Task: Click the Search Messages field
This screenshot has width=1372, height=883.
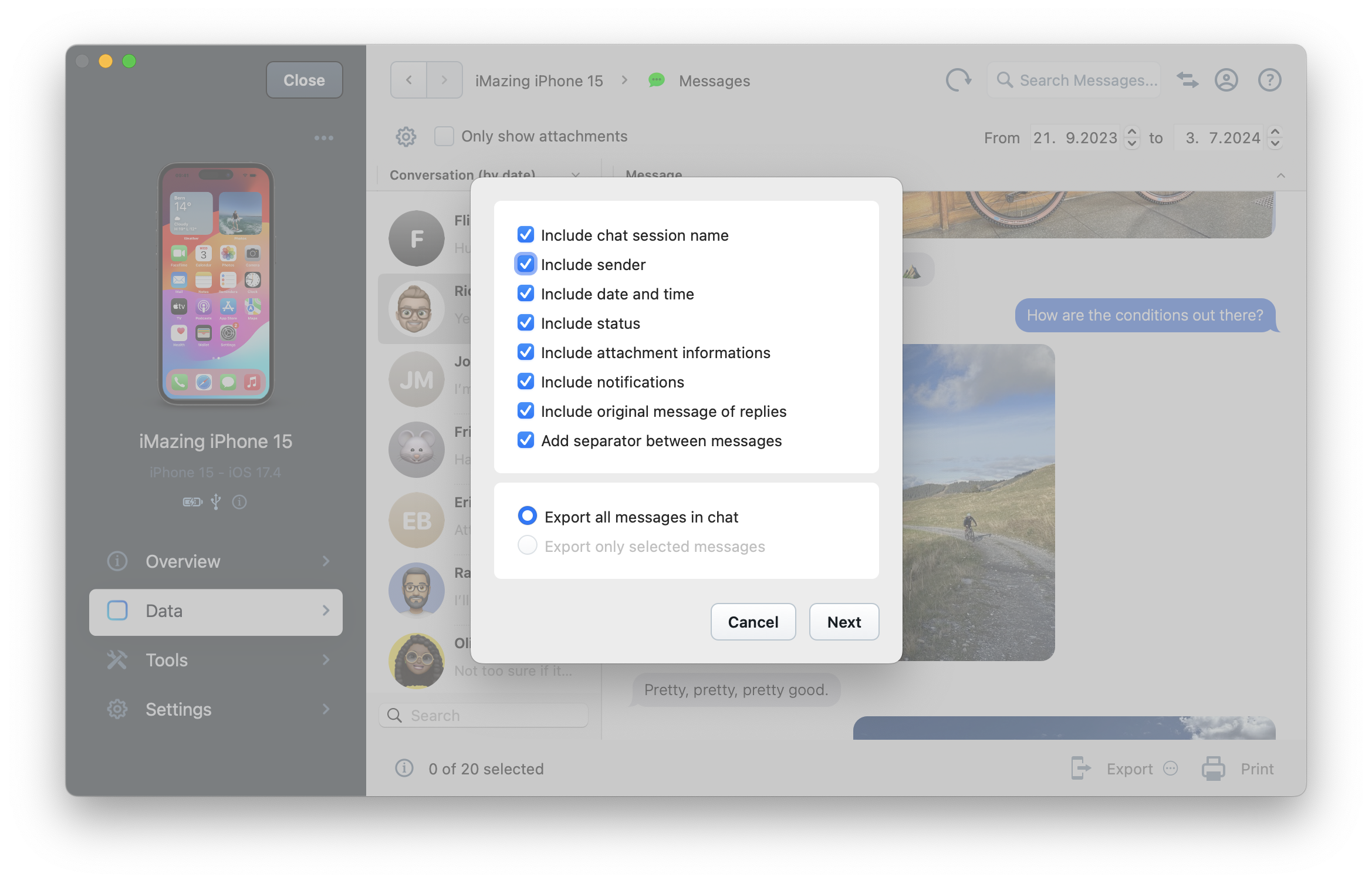Action: coord(1074,80)
